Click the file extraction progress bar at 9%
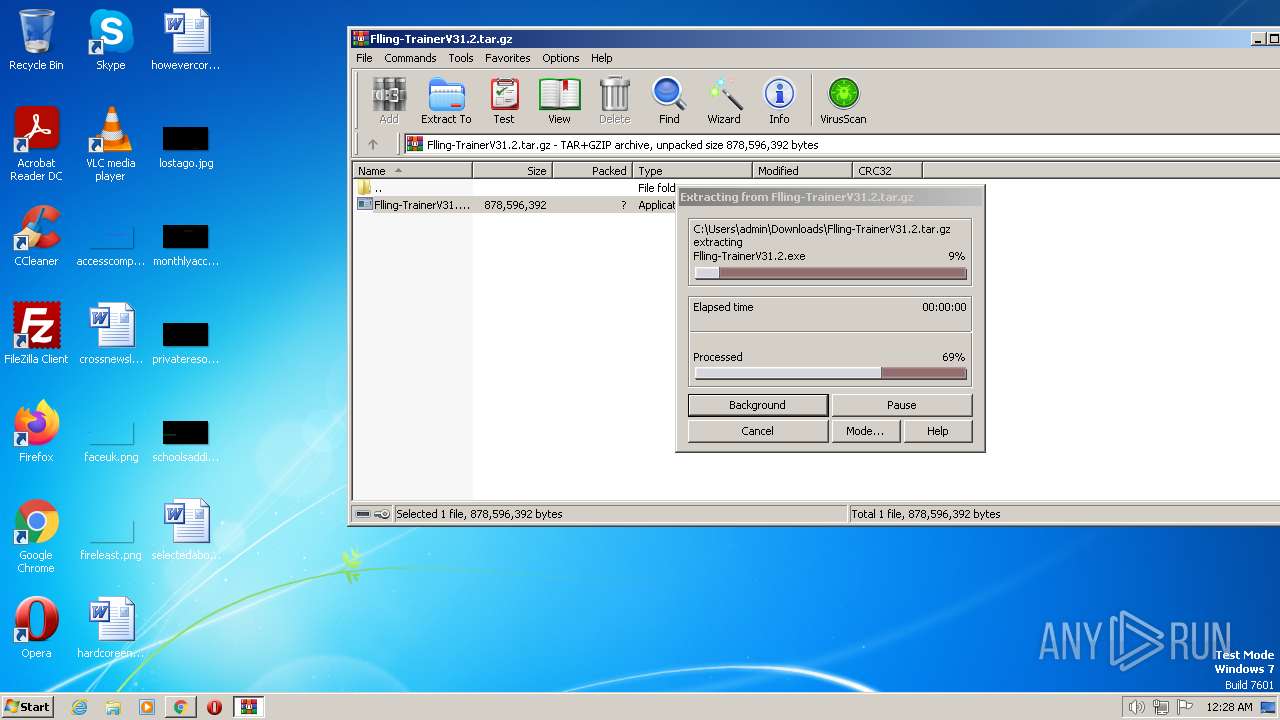 (830, 273)
